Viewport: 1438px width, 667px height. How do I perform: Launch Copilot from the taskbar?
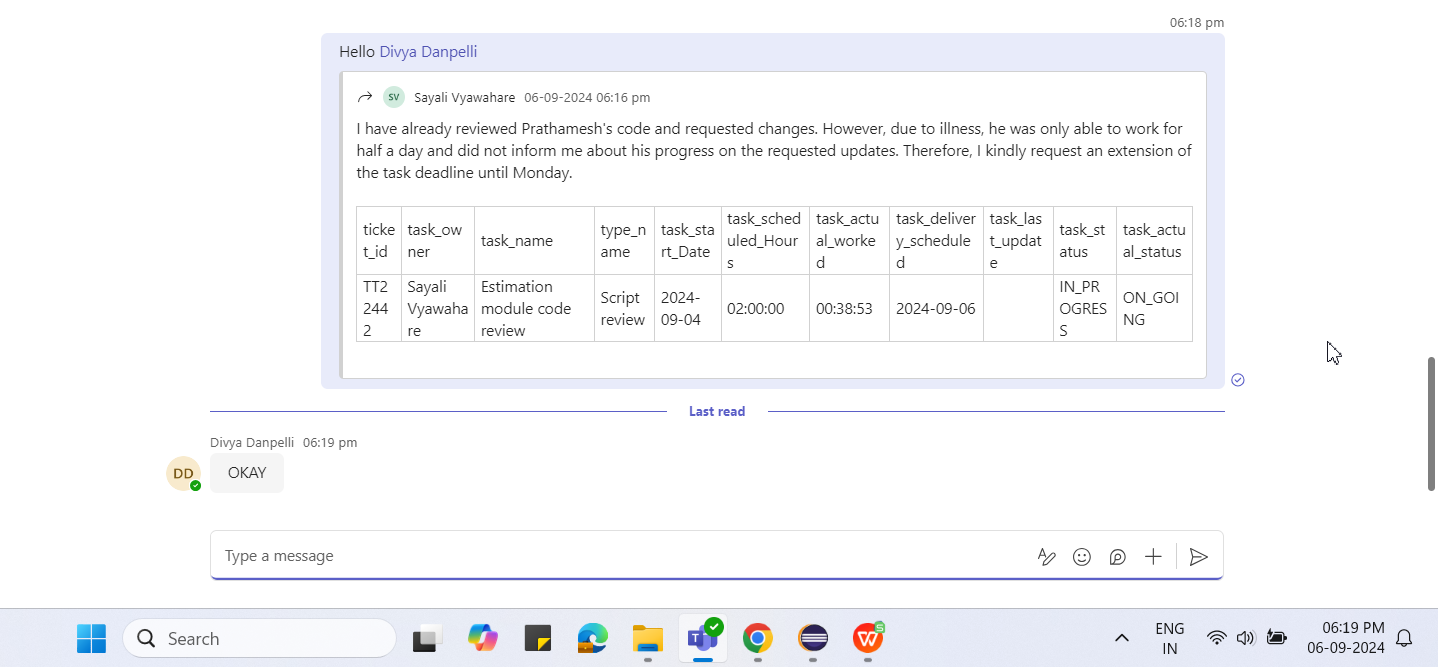pyautogui.click(x=483, y=638)
